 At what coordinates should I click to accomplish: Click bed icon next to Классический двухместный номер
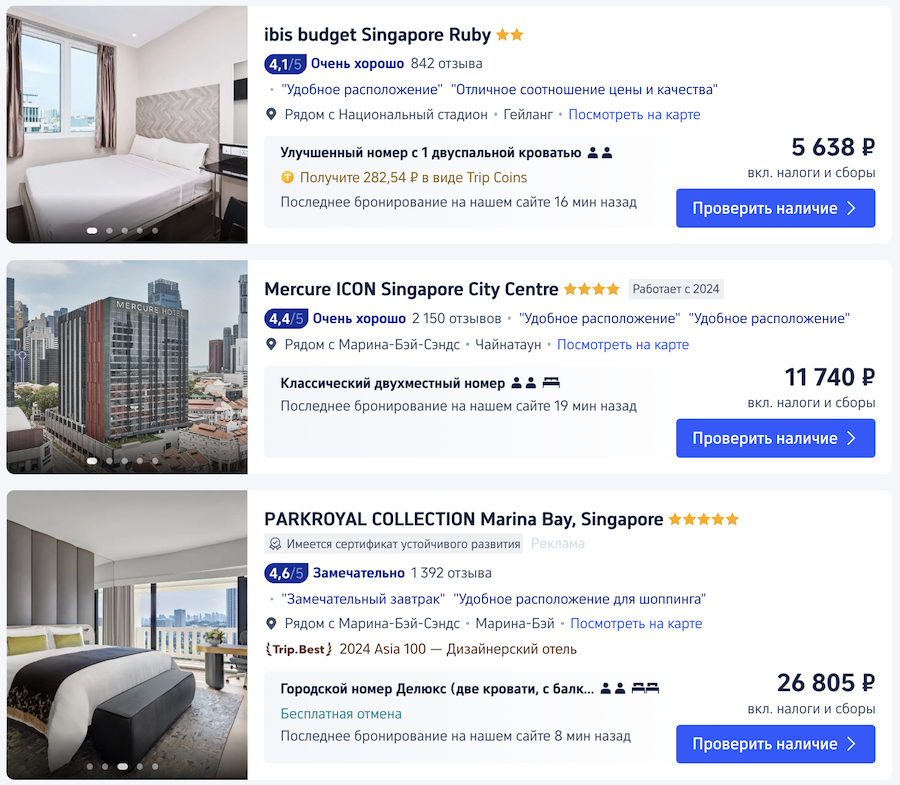coord(551,383)
